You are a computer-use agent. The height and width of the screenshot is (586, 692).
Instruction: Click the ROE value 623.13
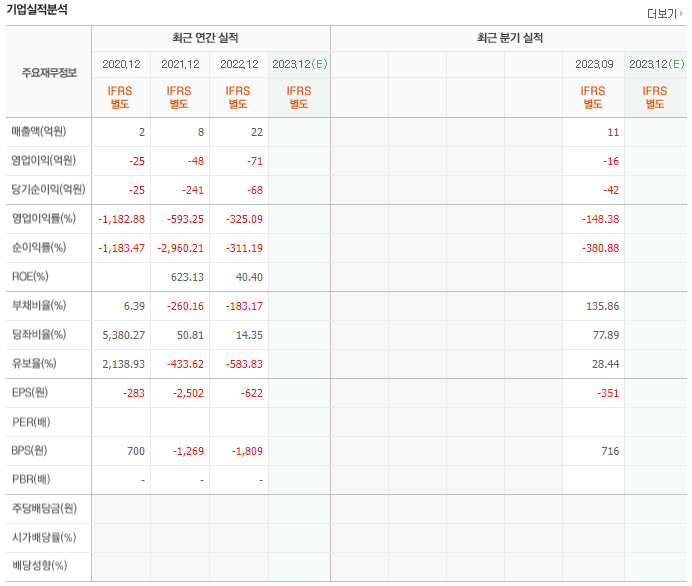pyautogui.click(x=187, y=278)
